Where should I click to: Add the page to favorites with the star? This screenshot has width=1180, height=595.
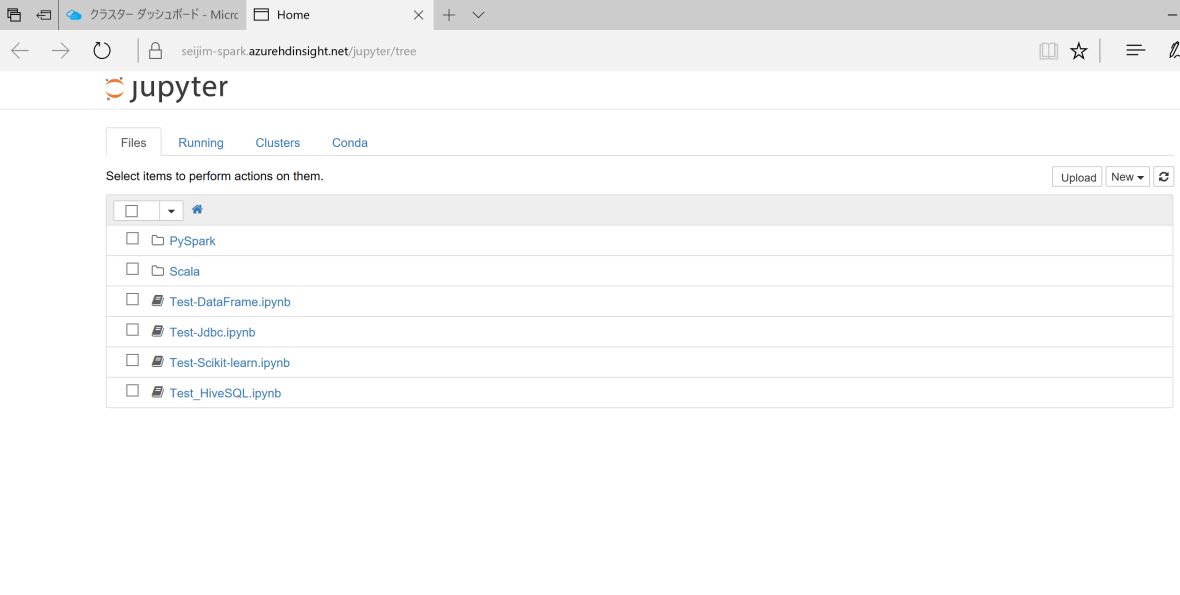(1079, 50)
